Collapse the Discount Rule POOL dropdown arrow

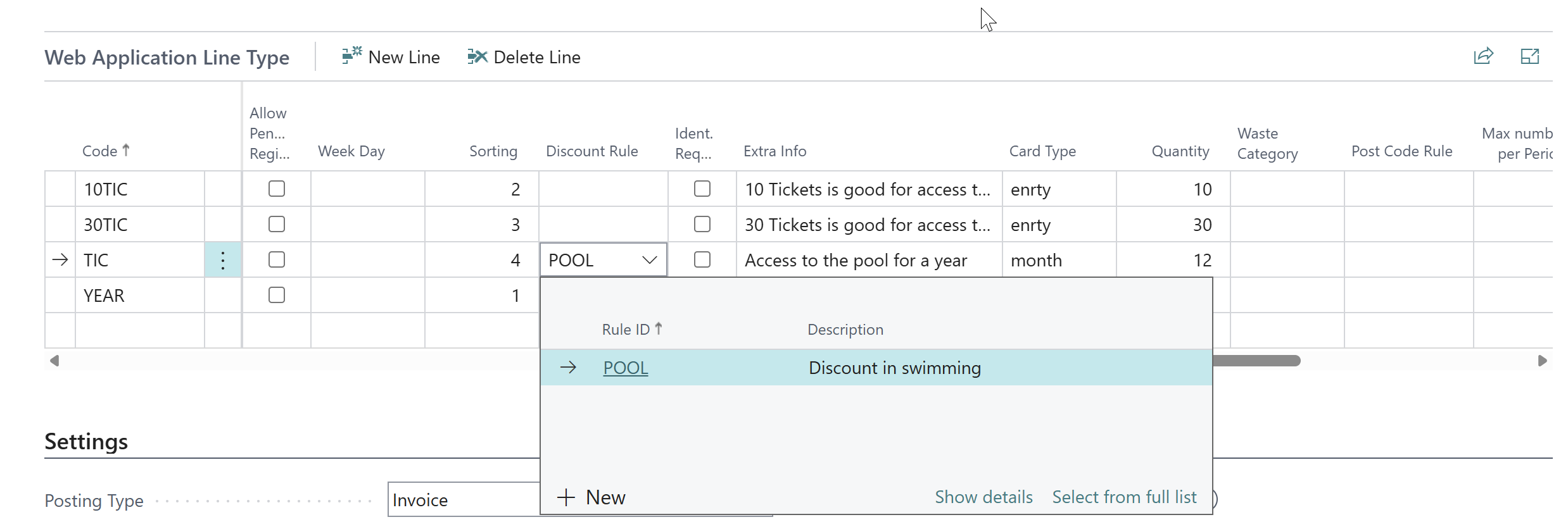pos(650,260)
